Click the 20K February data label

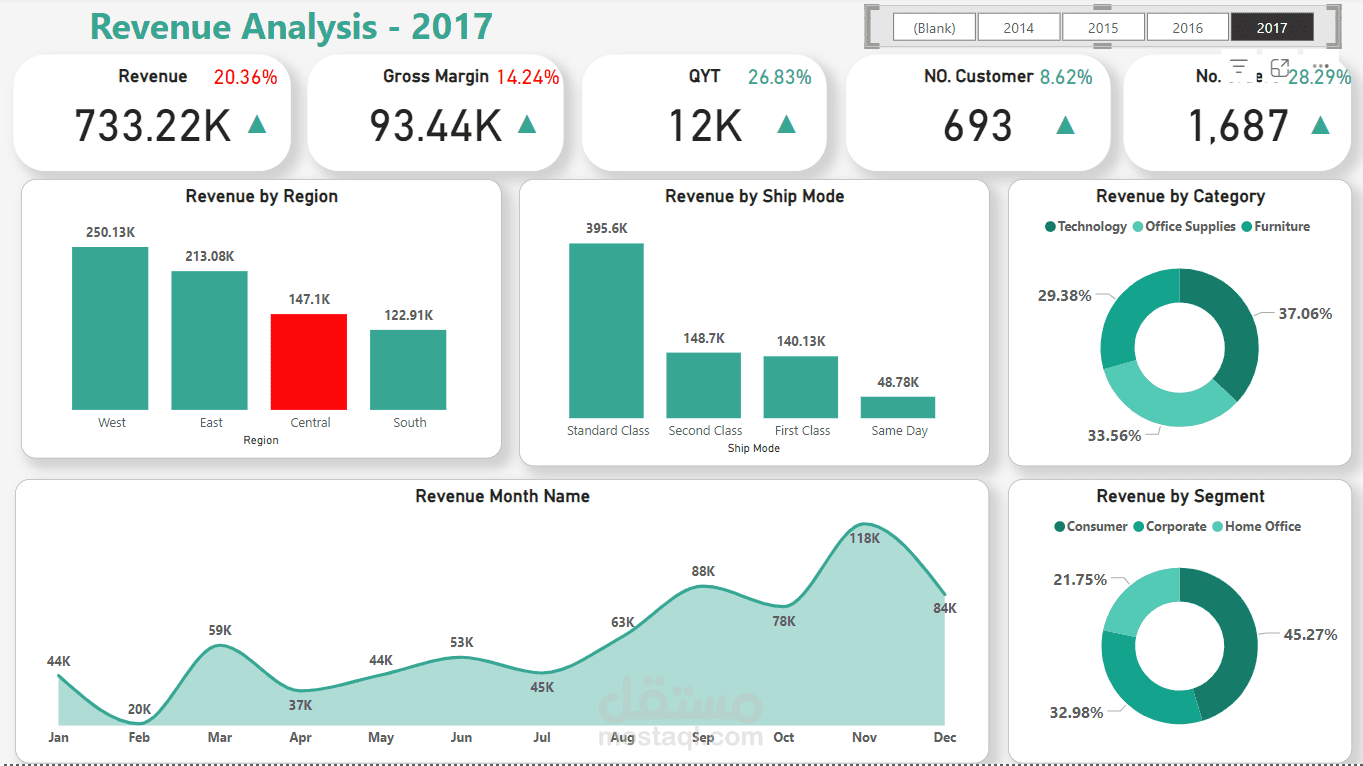point(139,710)
